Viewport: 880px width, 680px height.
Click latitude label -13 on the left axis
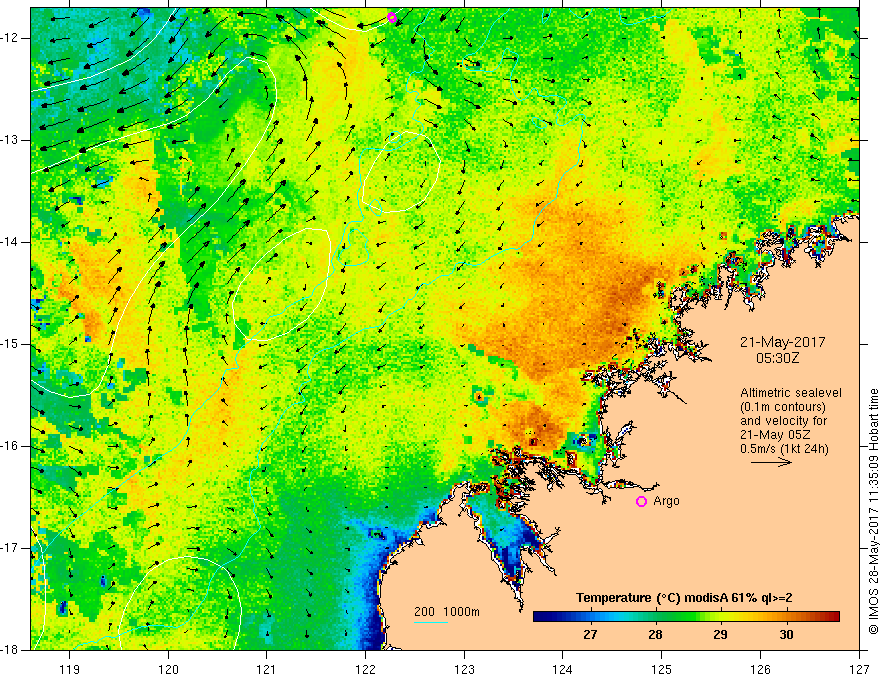(11, 140)
